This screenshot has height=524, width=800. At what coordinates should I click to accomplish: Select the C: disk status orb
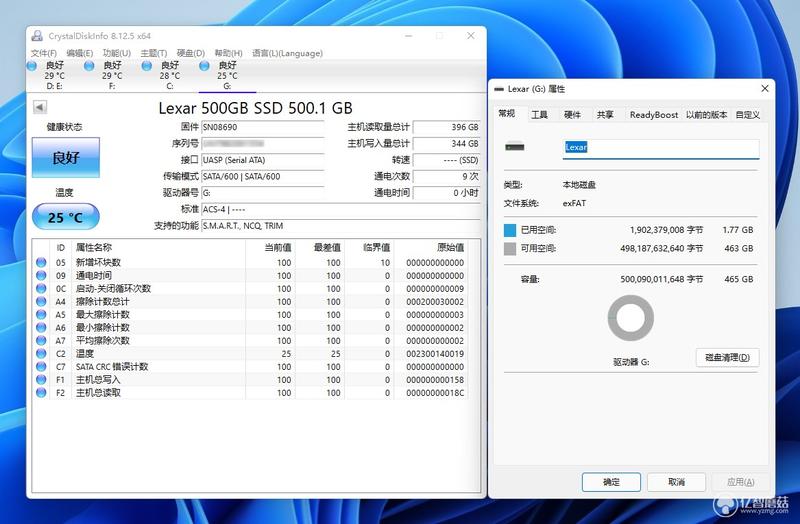click(147, 65)
